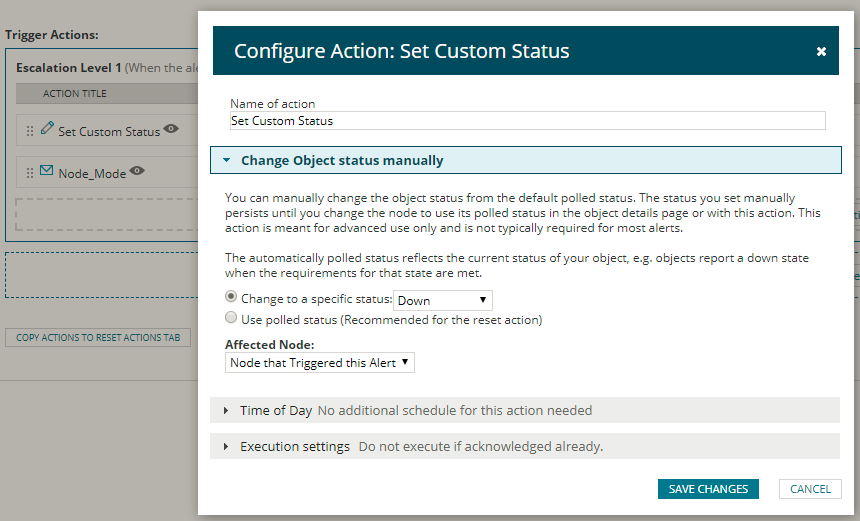Grab the drag handle of Set Custom Status row
This screenshot has height=521, width=860.
[x=30, y=131]
